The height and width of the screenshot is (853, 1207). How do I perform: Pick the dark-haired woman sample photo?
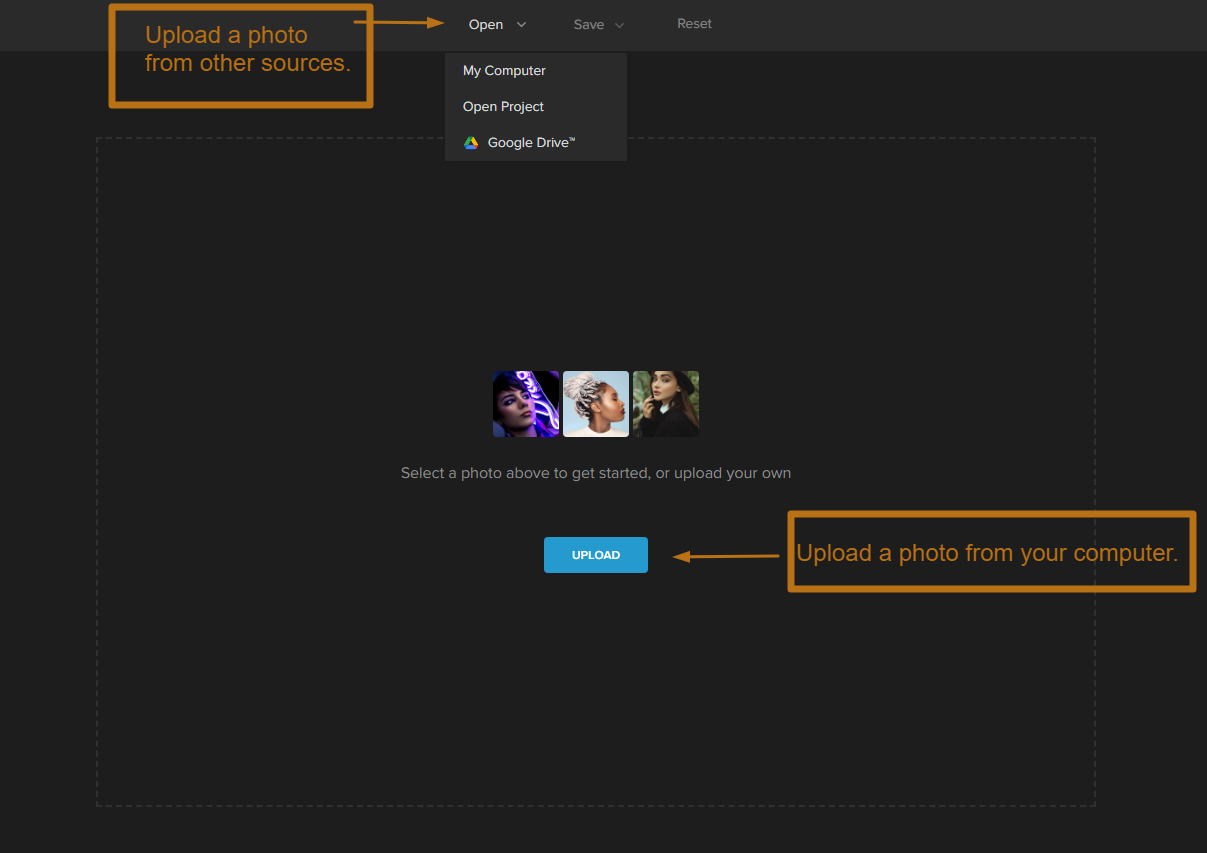click(x=666, y=404)
